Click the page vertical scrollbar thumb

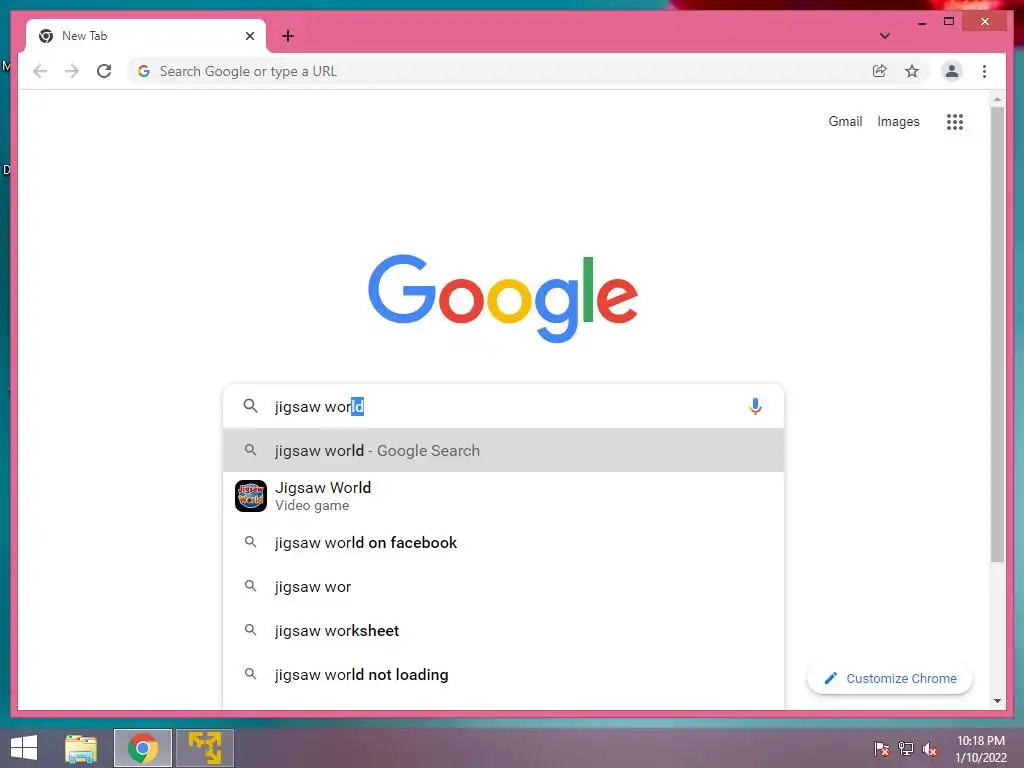(x=997, y=333)
